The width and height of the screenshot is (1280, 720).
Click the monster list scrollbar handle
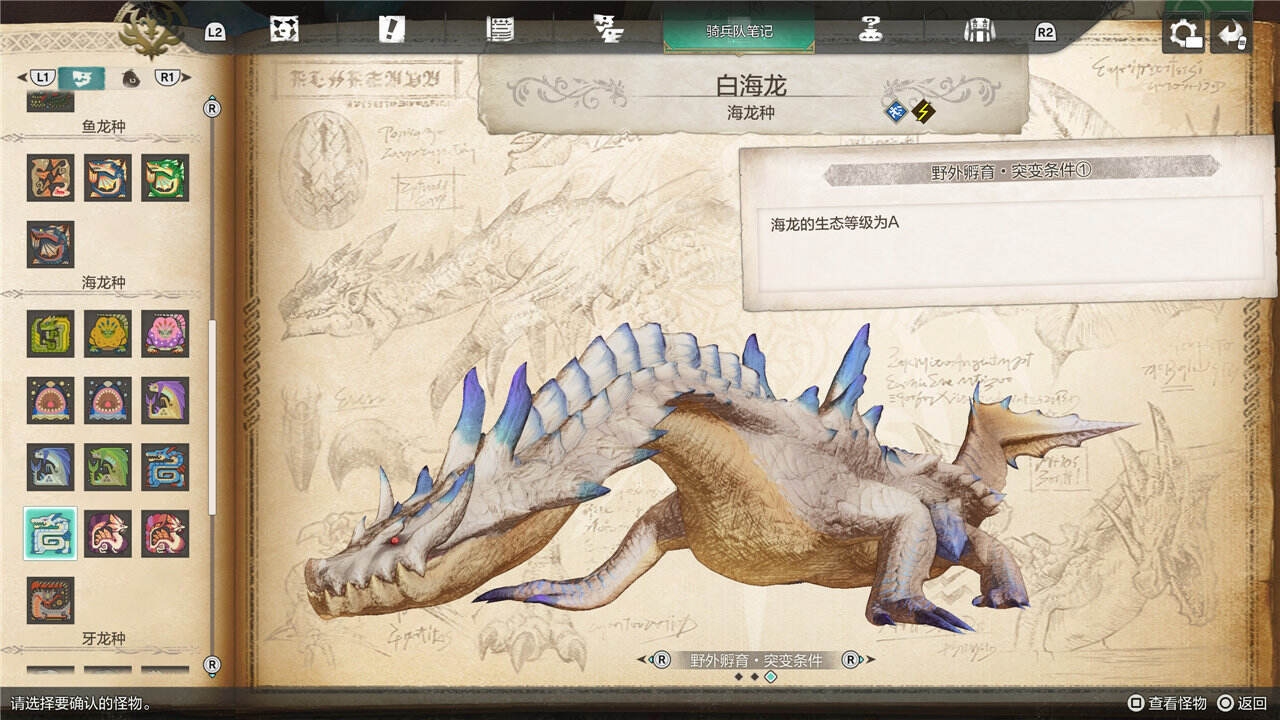point(211,415)
